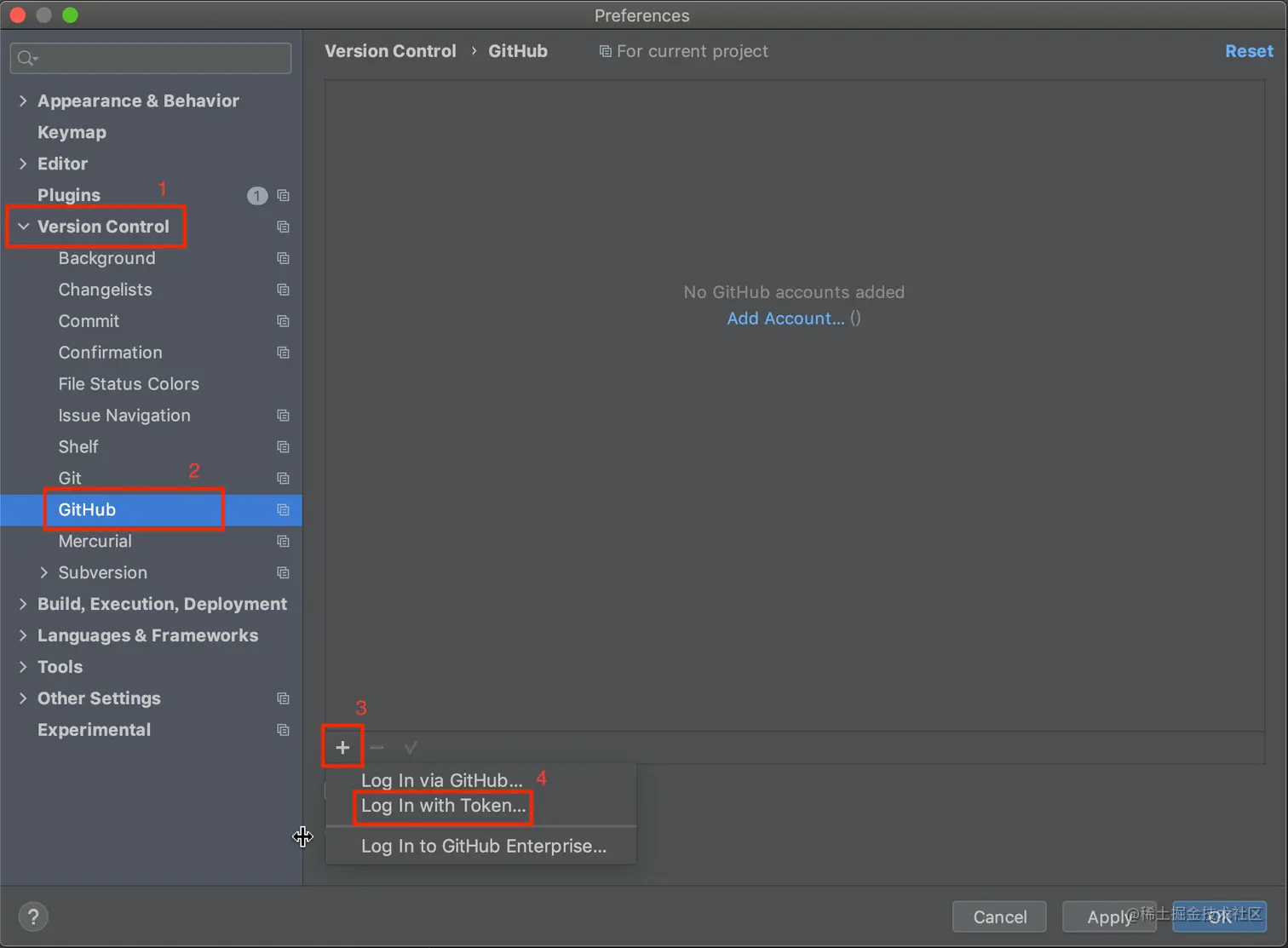
Task: Collapse the Version Control section
Action: coord(23,227)
